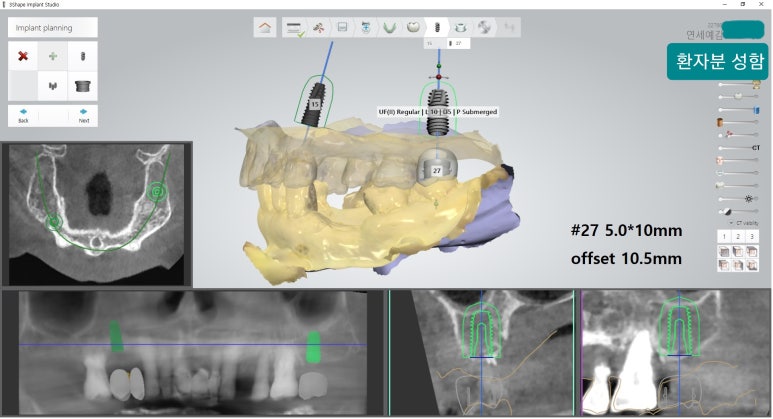Click the Back button

(23, 114)
